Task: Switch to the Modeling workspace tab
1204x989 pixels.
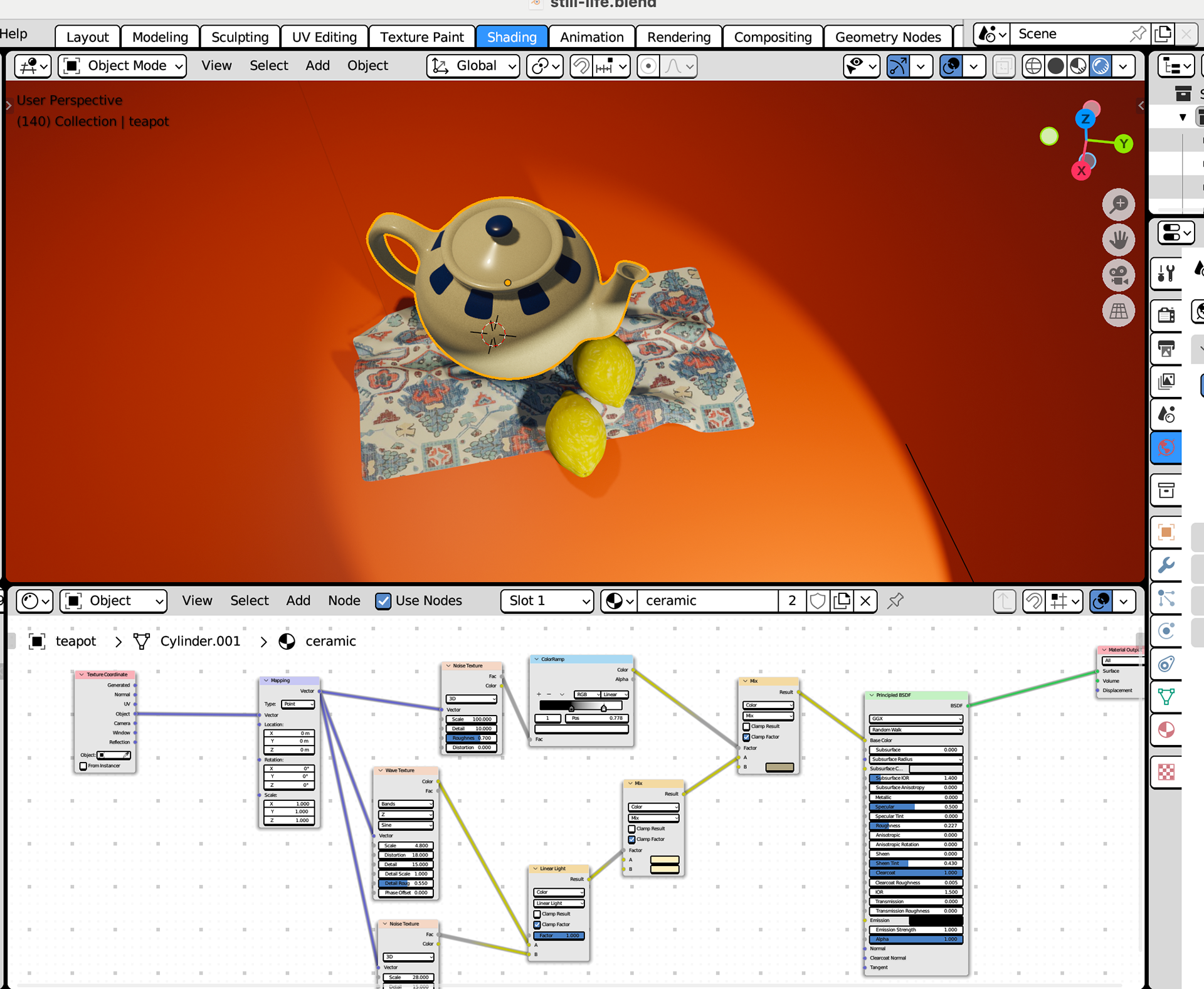Action: point(160,37)
